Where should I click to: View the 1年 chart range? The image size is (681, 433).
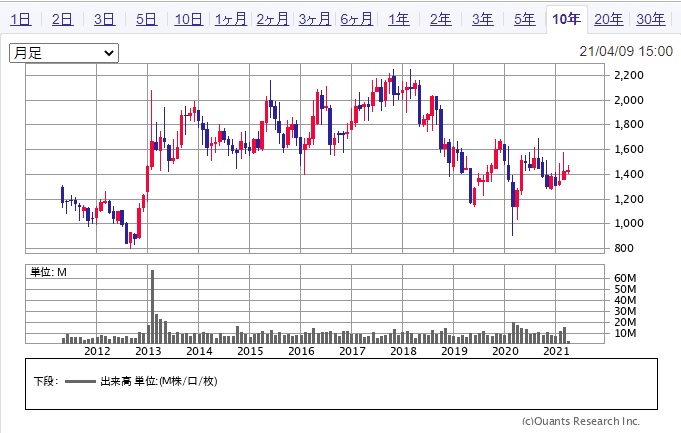pyautogui.click(x=399, y=19)
